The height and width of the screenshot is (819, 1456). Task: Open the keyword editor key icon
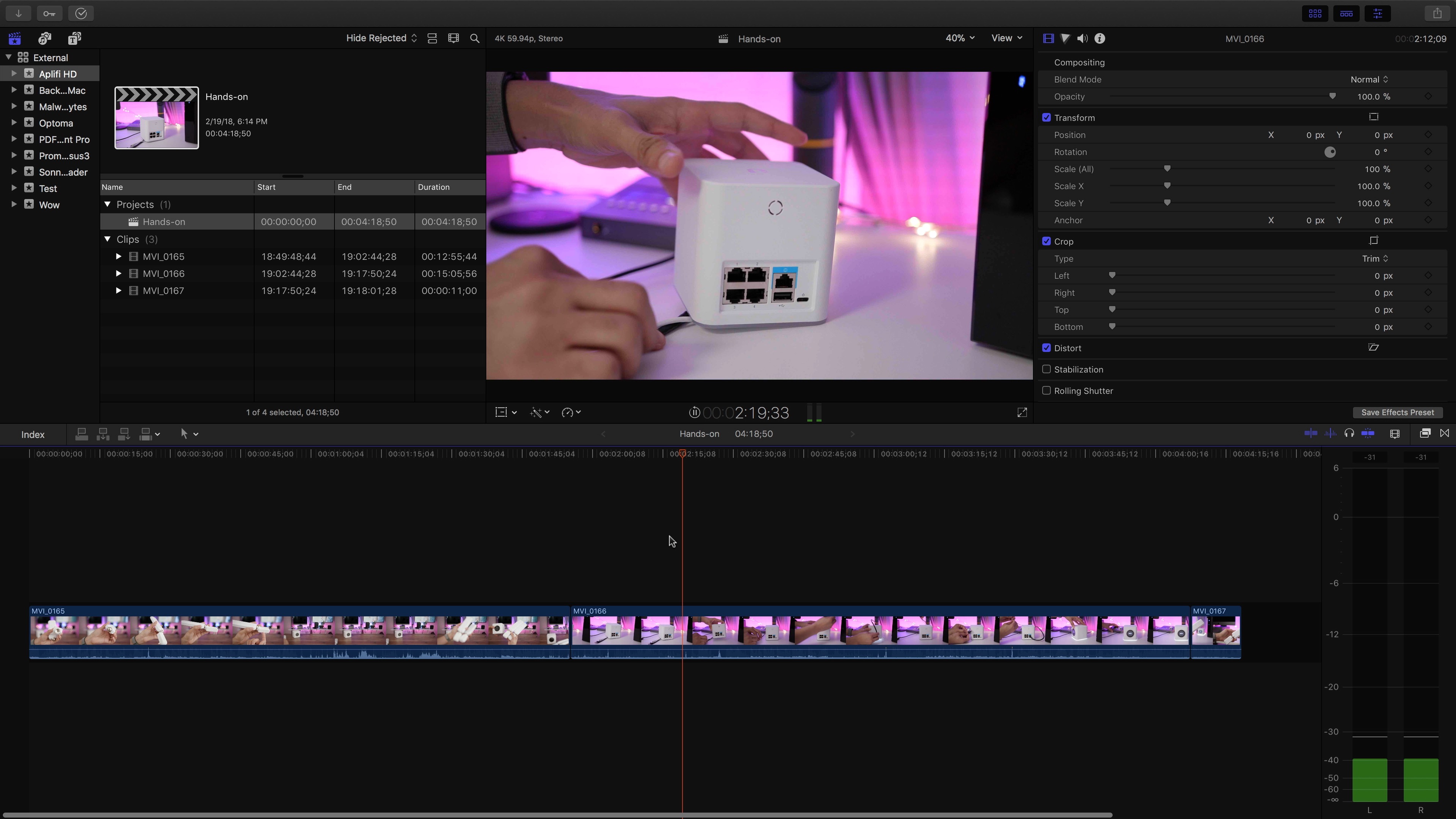click(49, 14)
